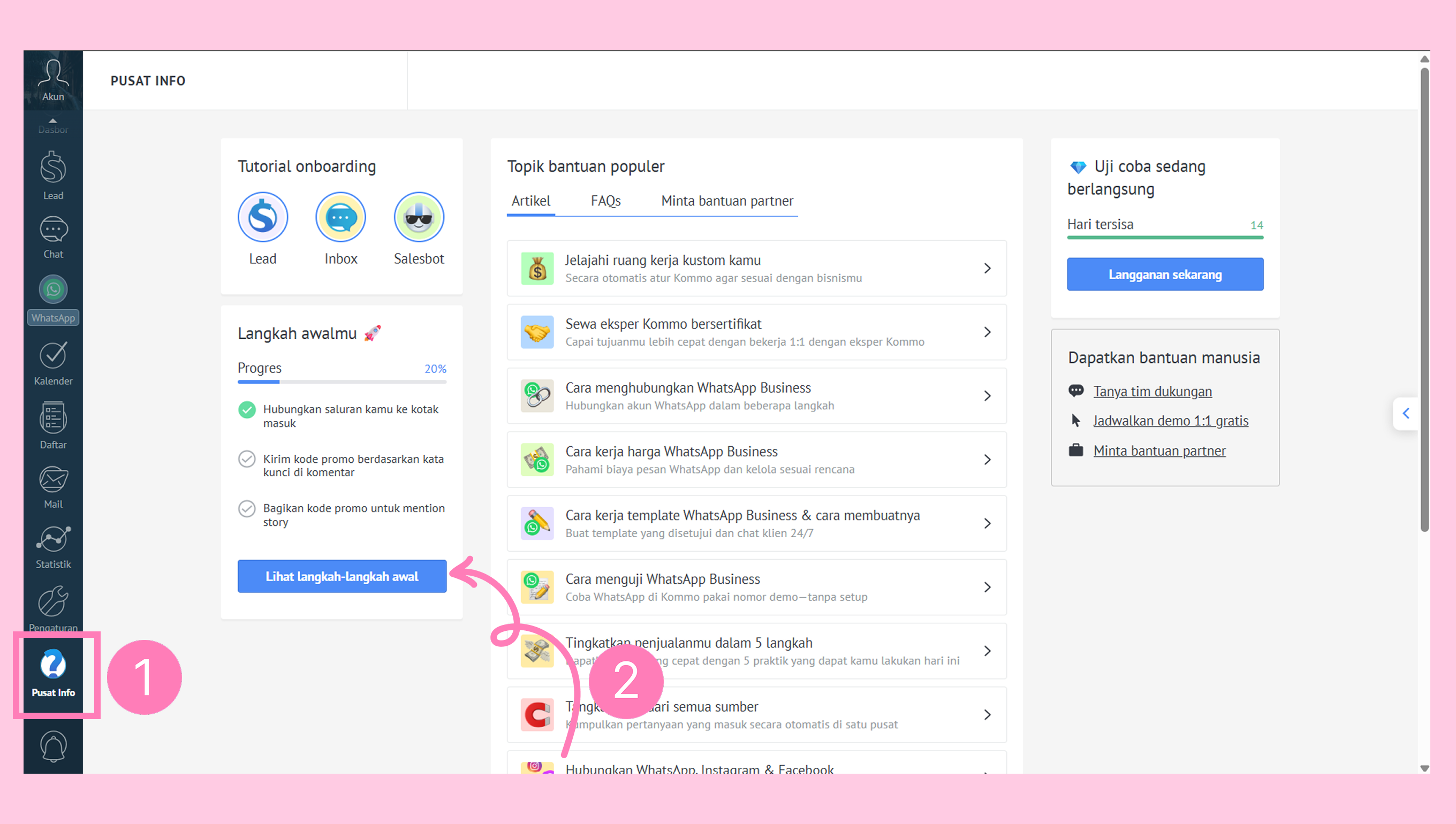Click scrollbar down arrow
1456x824 pixels.
tap(1424, 768)
